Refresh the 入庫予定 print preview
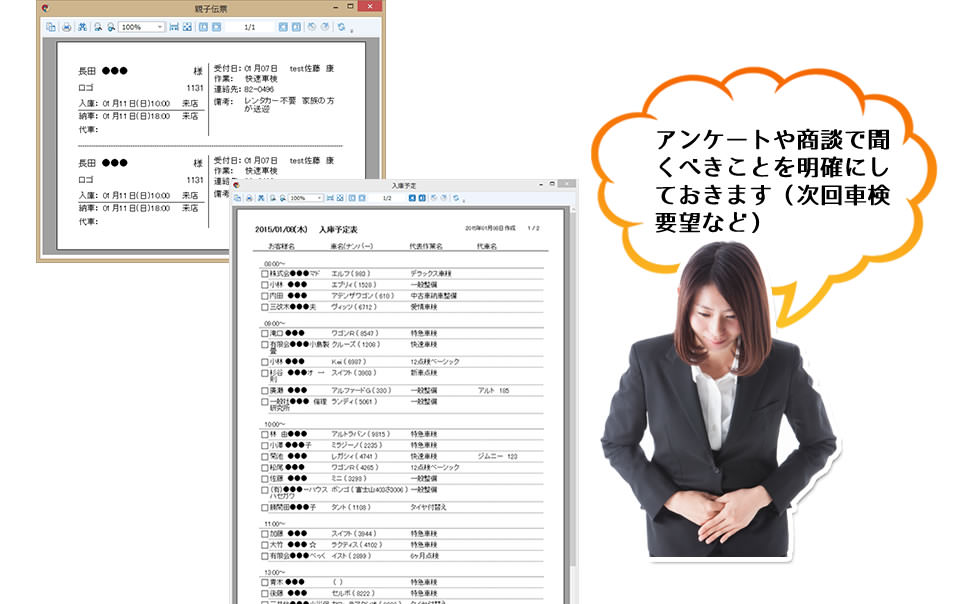 [x=455, y=198]
